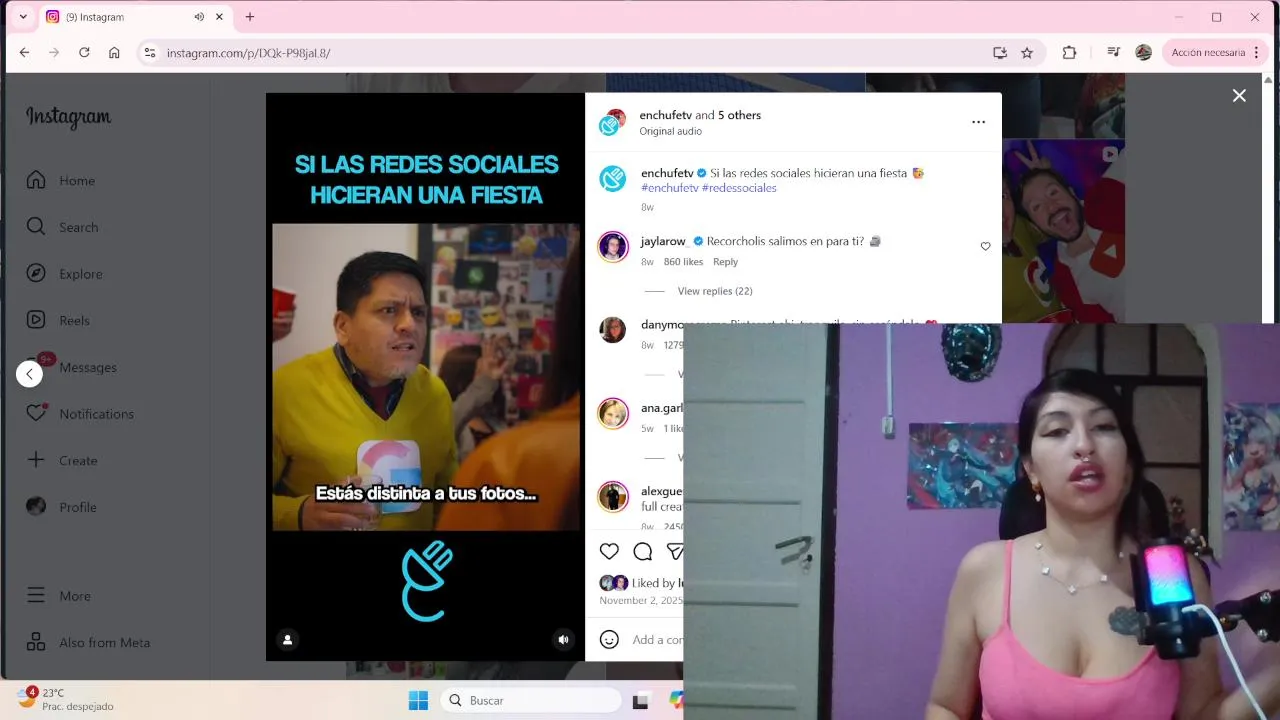This screenshot has height=720, width=1280.
Task: Show tagged people icon on video
Action: click(x=287, y=639)
